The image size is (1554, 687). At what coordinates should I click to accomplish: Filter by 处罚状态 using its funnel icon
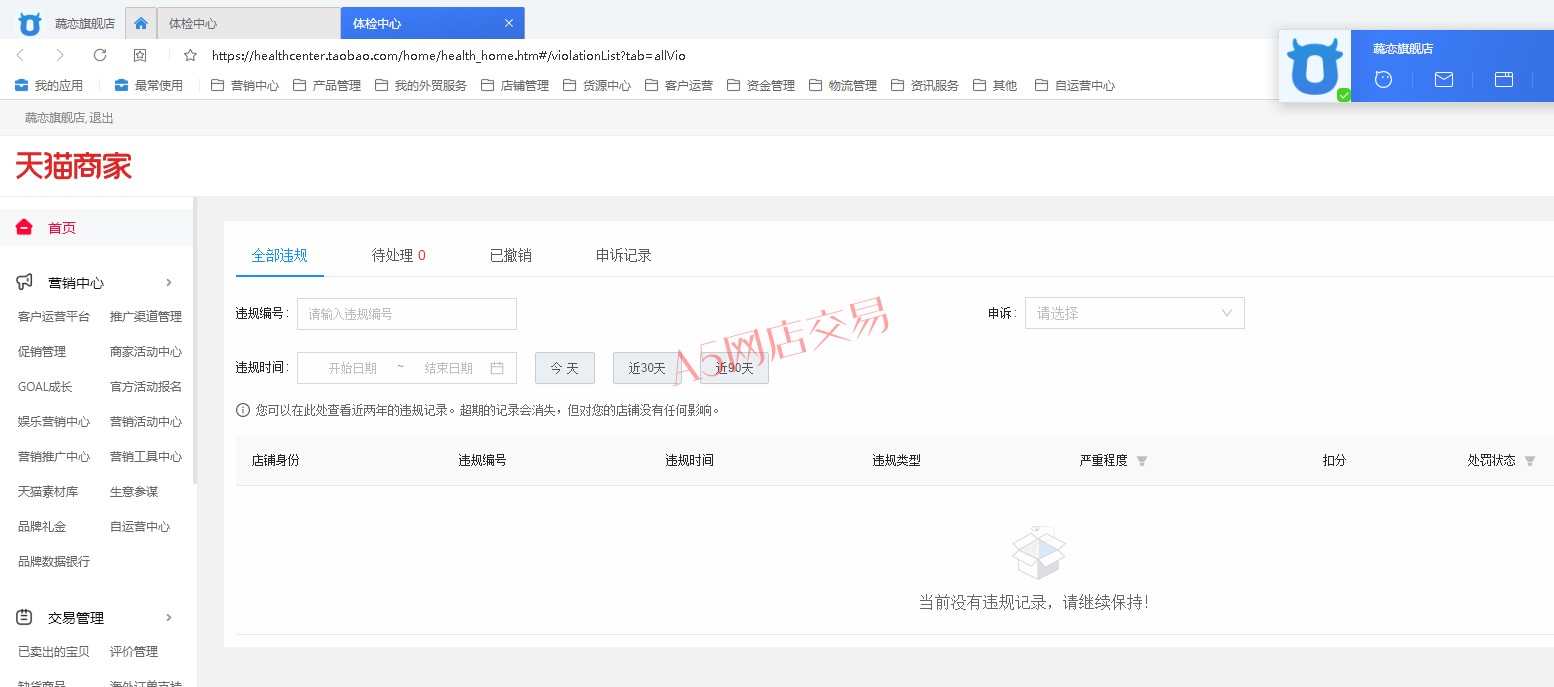[1529, 461]
